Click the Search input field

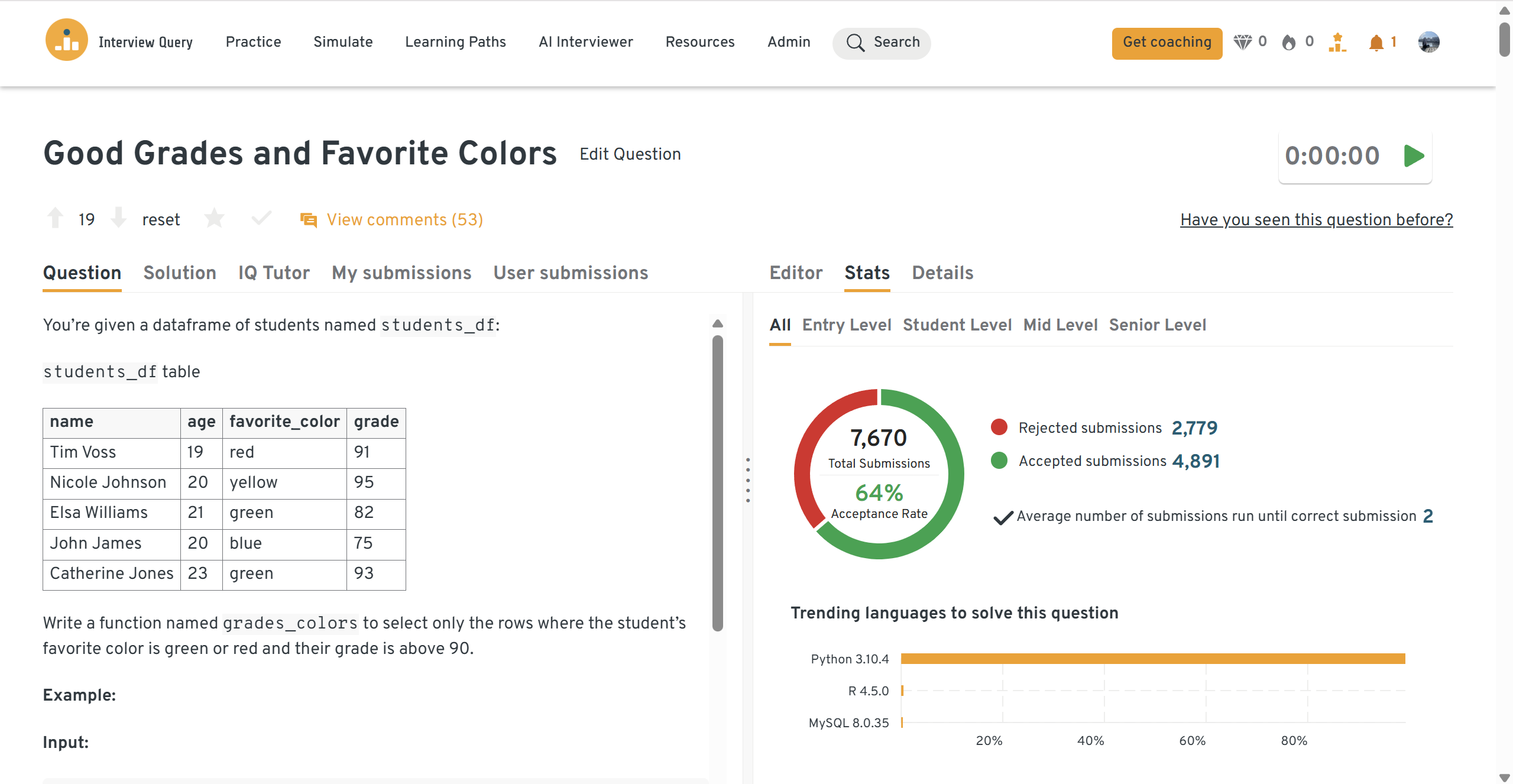tap(882, 43)
